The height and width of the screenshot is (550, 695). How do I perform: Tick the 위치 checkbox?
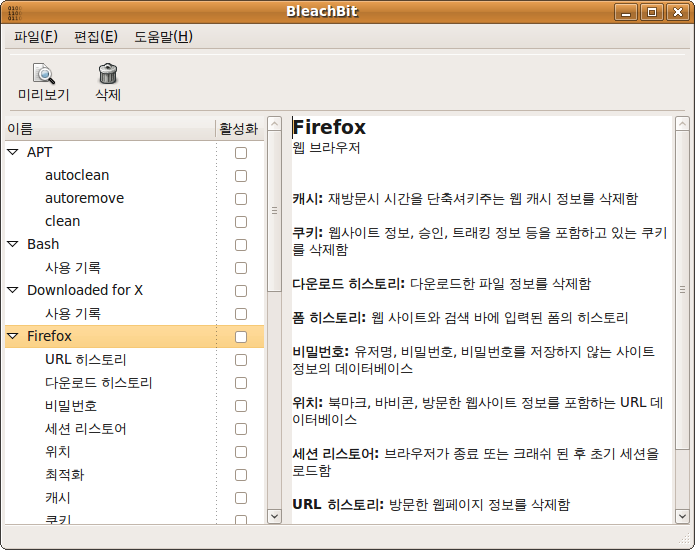tap(241, 452)
